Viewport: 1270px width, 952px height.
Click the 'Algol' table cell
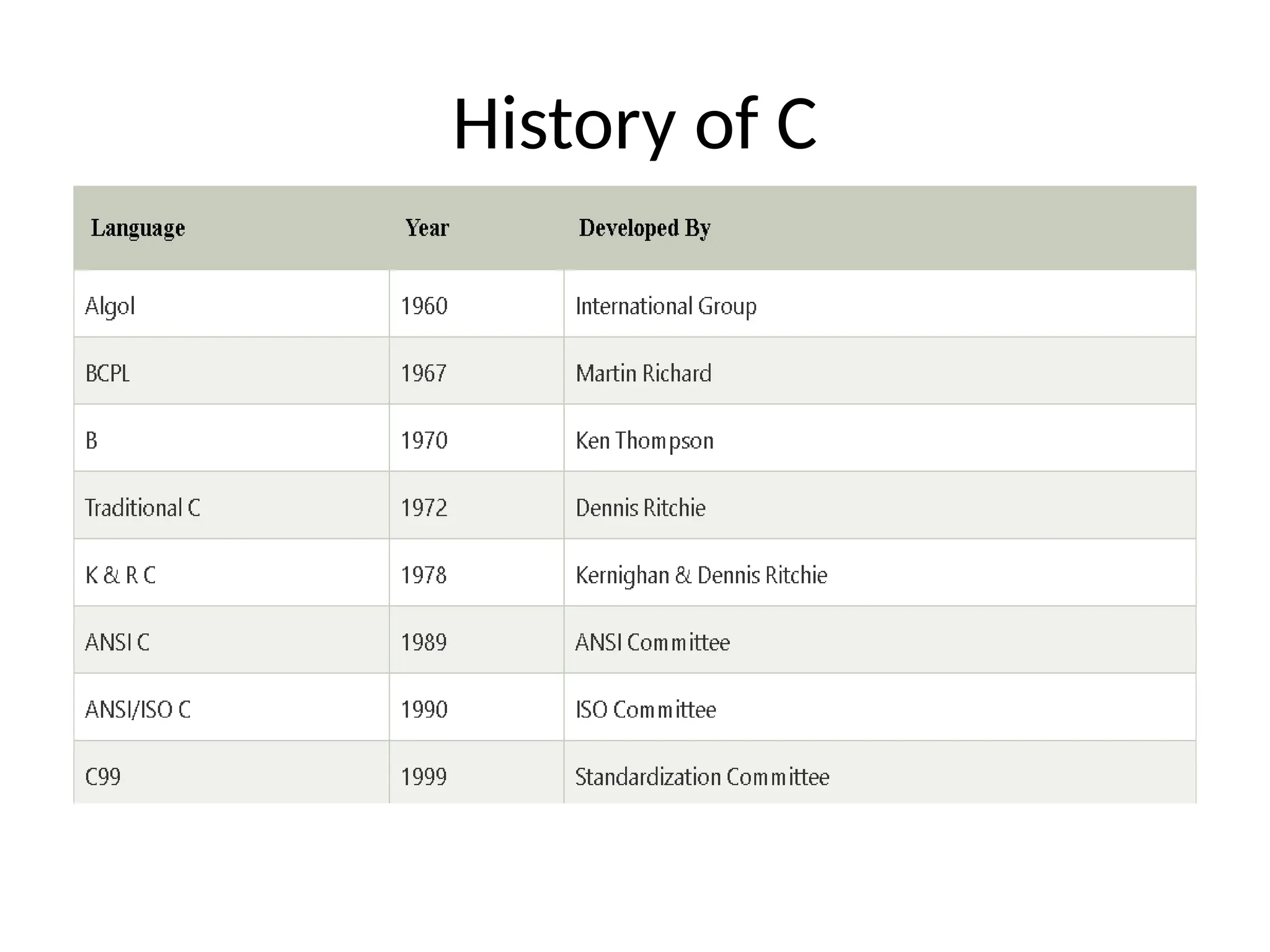click(110, 306)
